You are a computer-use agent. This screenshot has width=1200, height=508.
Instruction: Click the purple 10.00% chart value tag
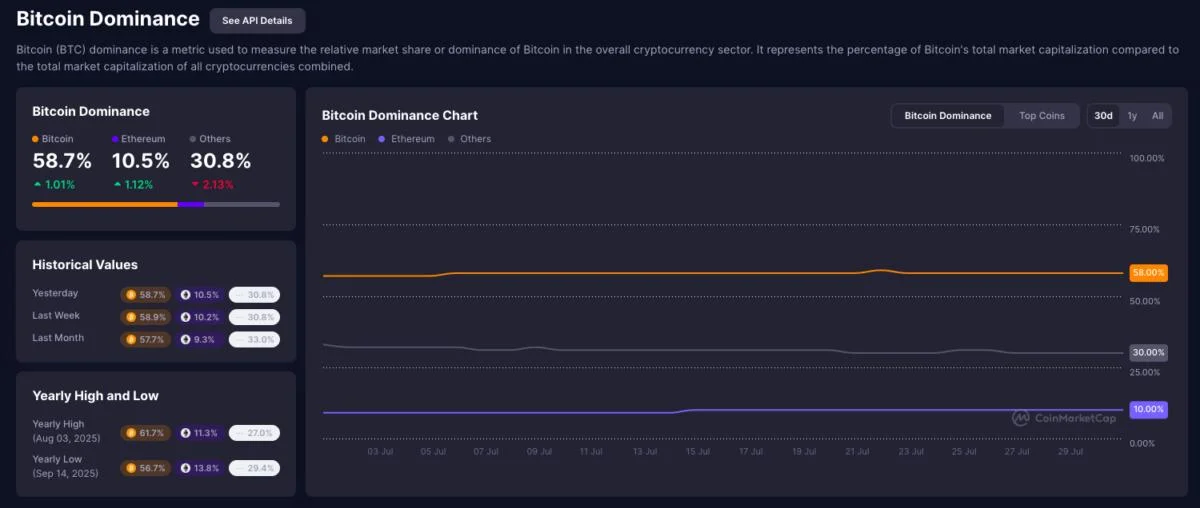click(1148, 409)
